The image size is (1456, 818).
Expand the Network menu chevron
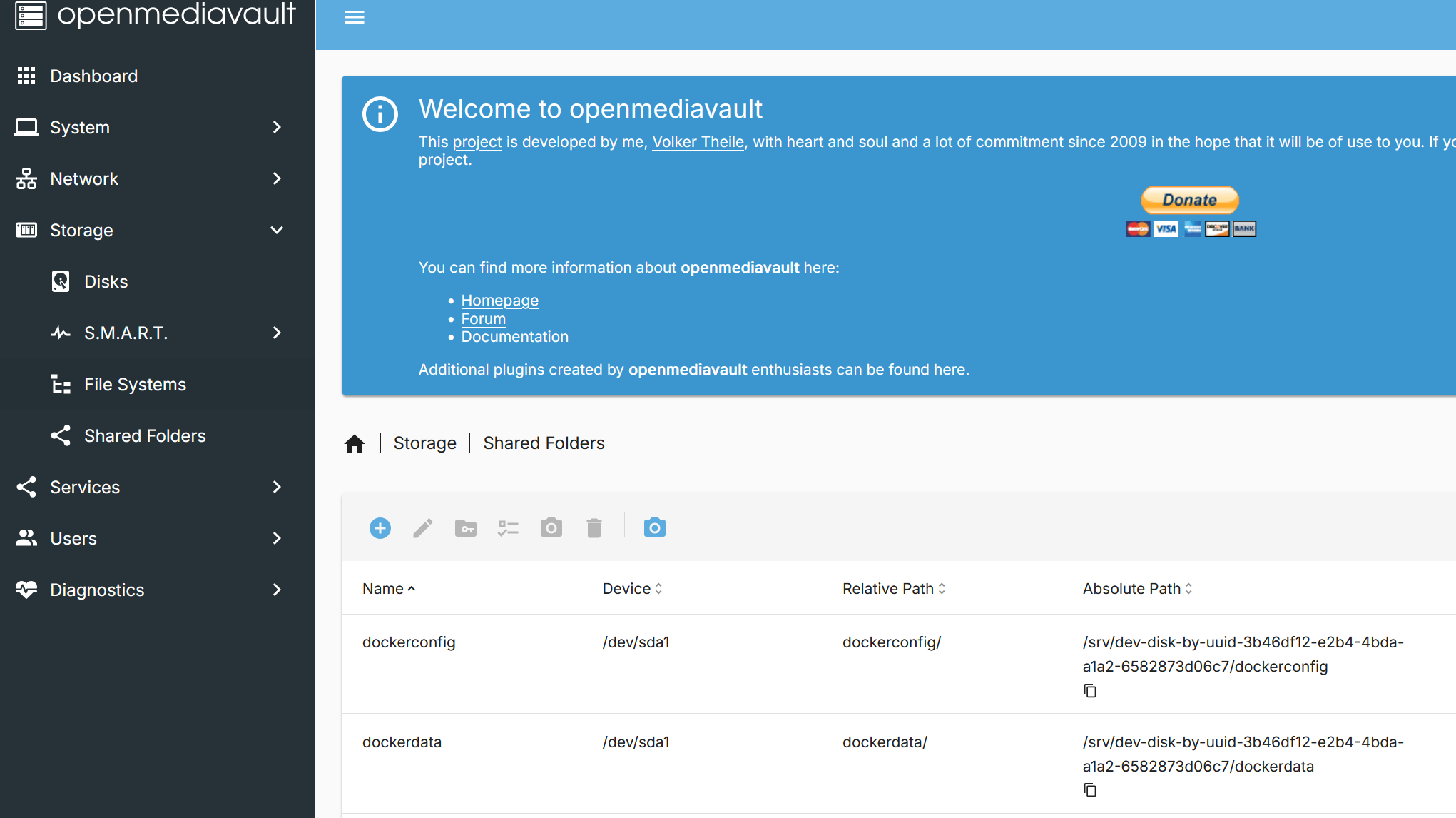277,178
